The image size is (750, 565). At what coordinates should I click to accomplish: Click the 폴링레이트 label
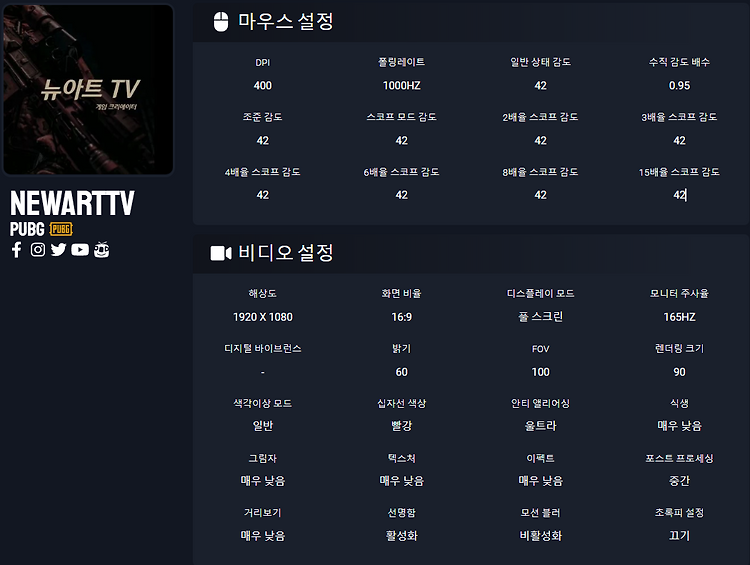coord(402,62)
